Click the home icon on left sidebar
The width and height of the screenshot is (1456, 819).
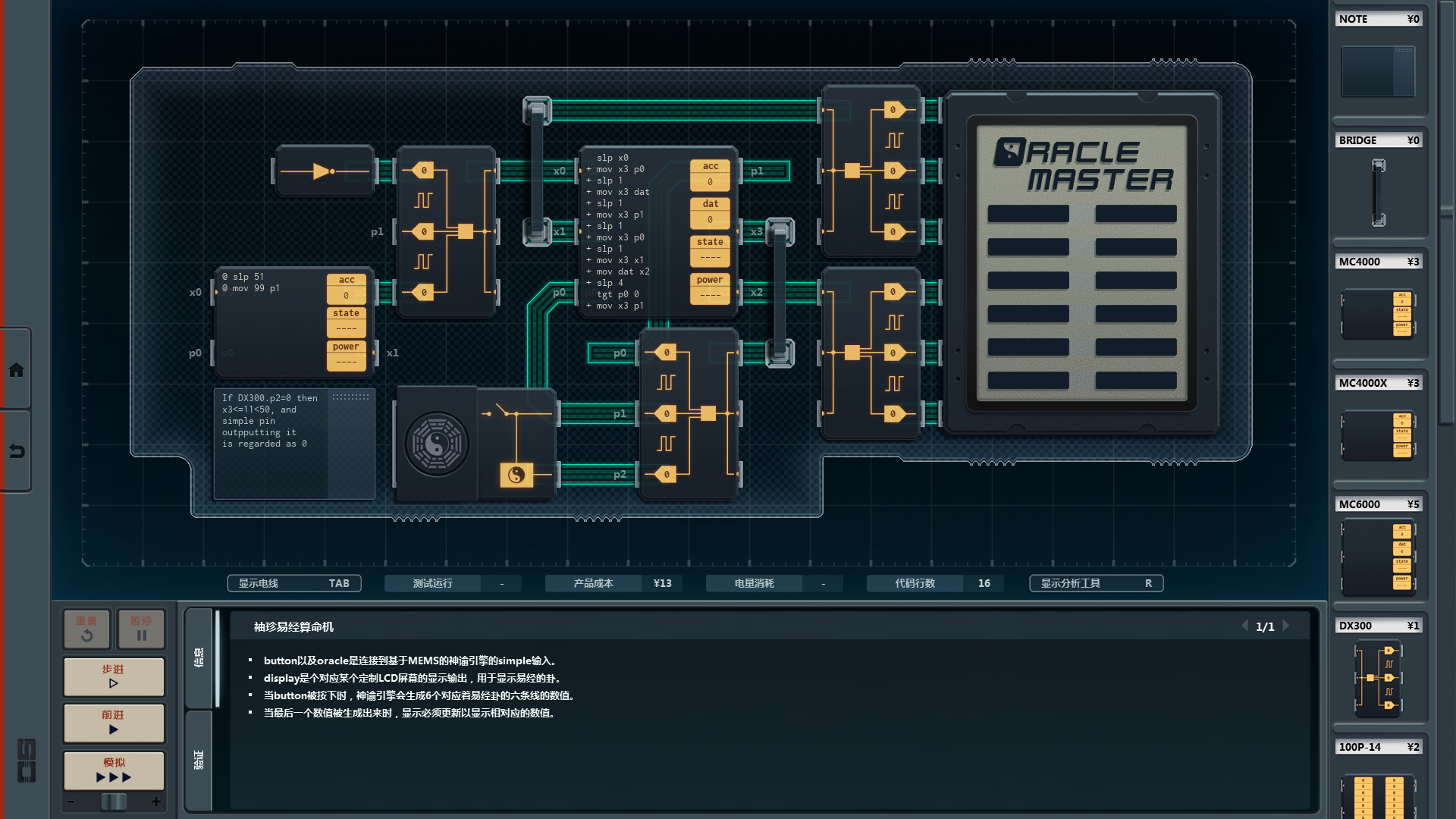point(16,370)
